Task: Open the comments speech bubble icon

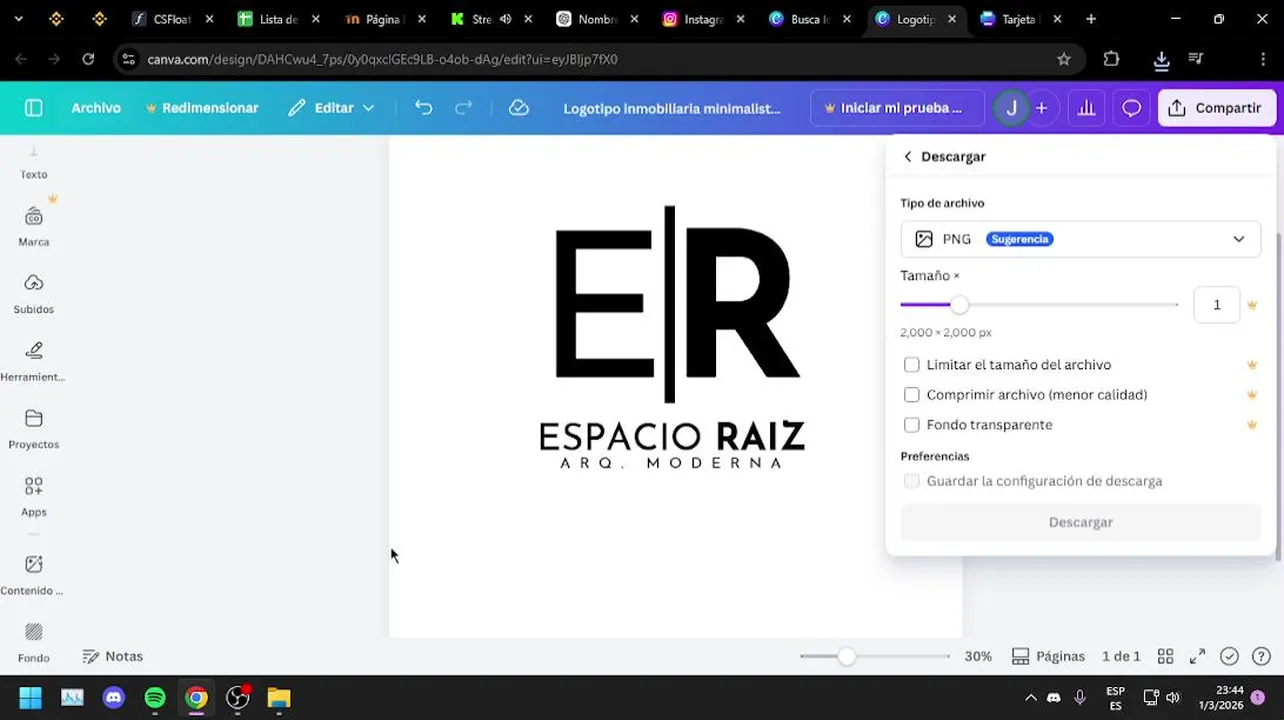Action: point(1131,108)
